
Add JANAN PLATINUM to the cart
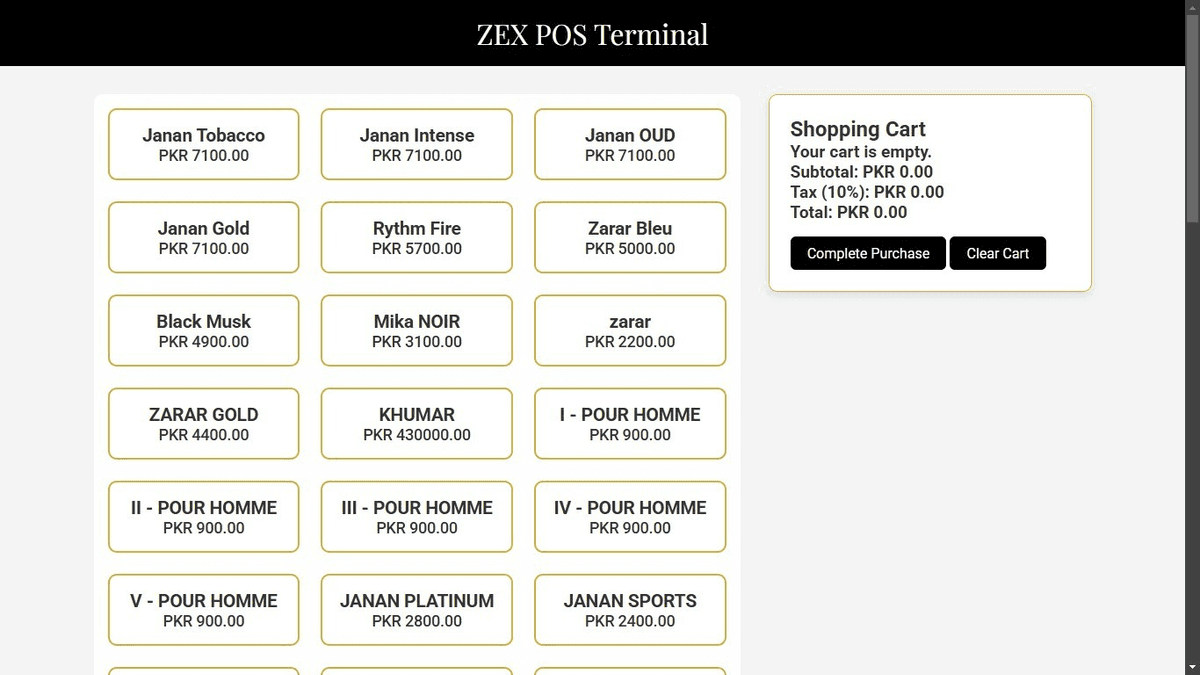[x=416, y=610]
